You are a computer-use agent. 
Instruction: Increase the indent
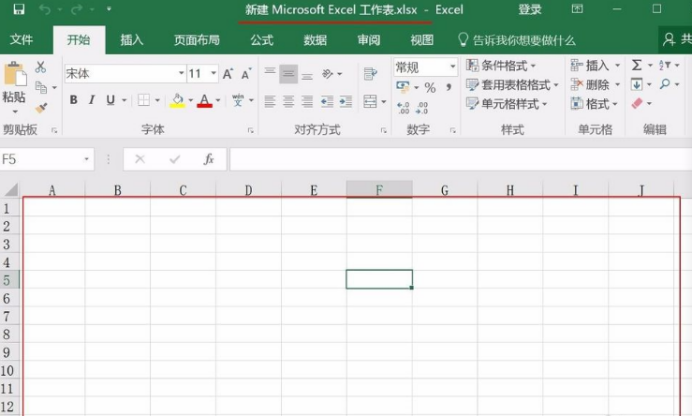pyautogui.click(x=346, y=102)
